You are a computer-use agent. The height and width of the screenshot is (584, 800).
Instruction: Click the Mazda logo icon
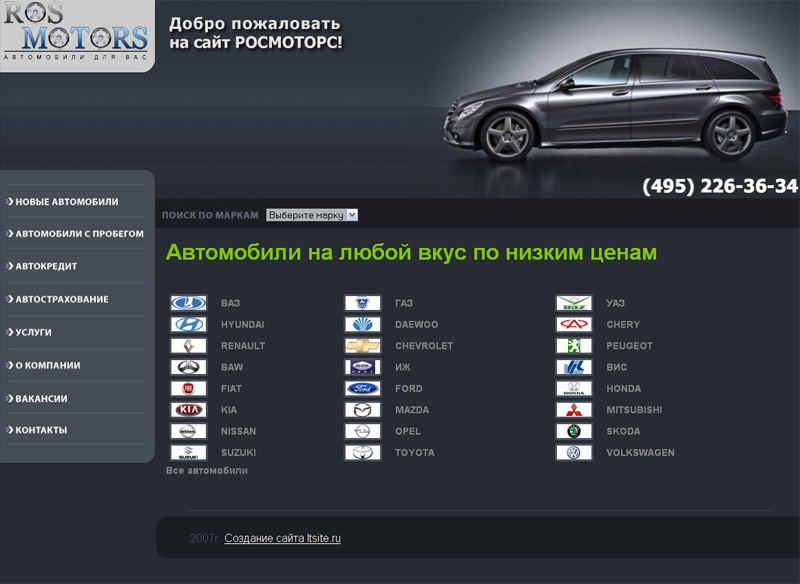coord(363,410)
